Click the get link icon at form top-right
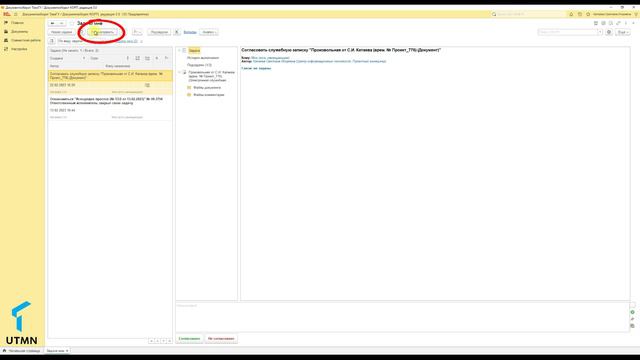 click(x=618, y=23)
